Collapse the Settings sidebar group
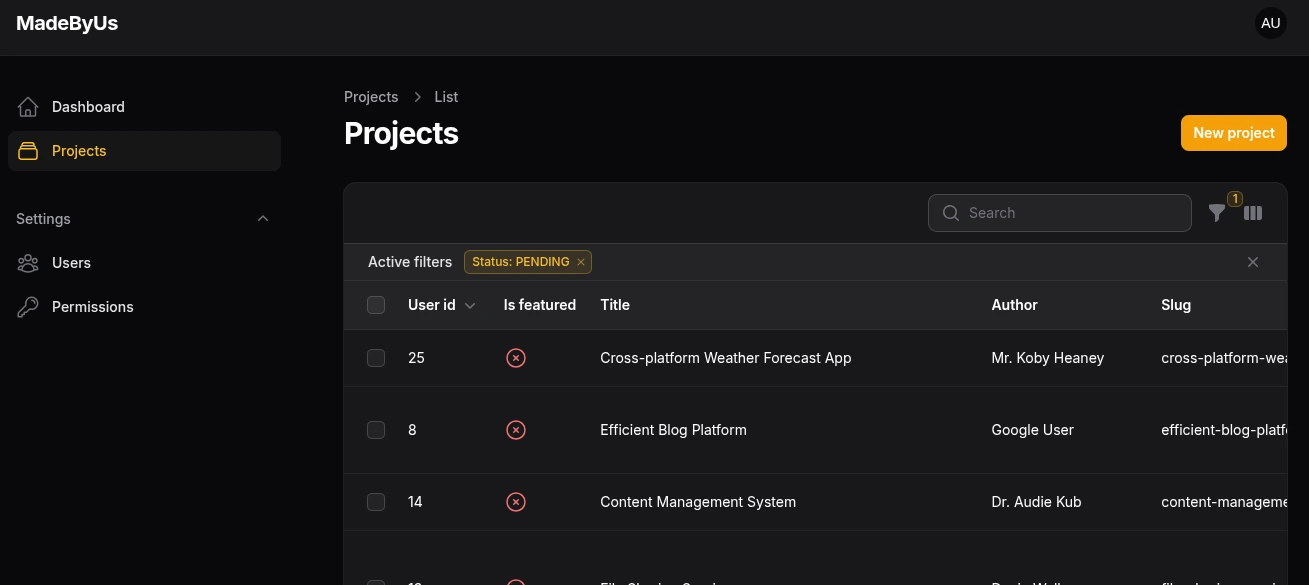 263,219
